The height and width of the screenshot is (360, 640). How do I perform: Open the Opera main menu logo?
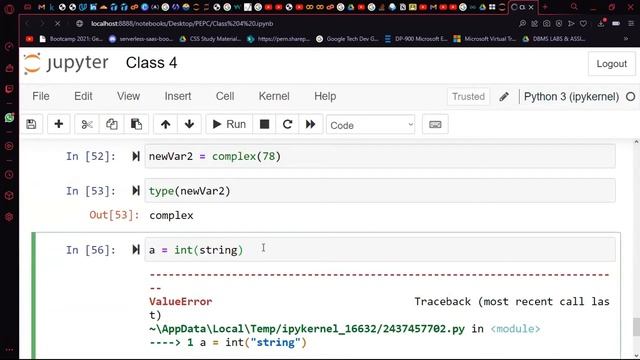(x=9, y=9)
